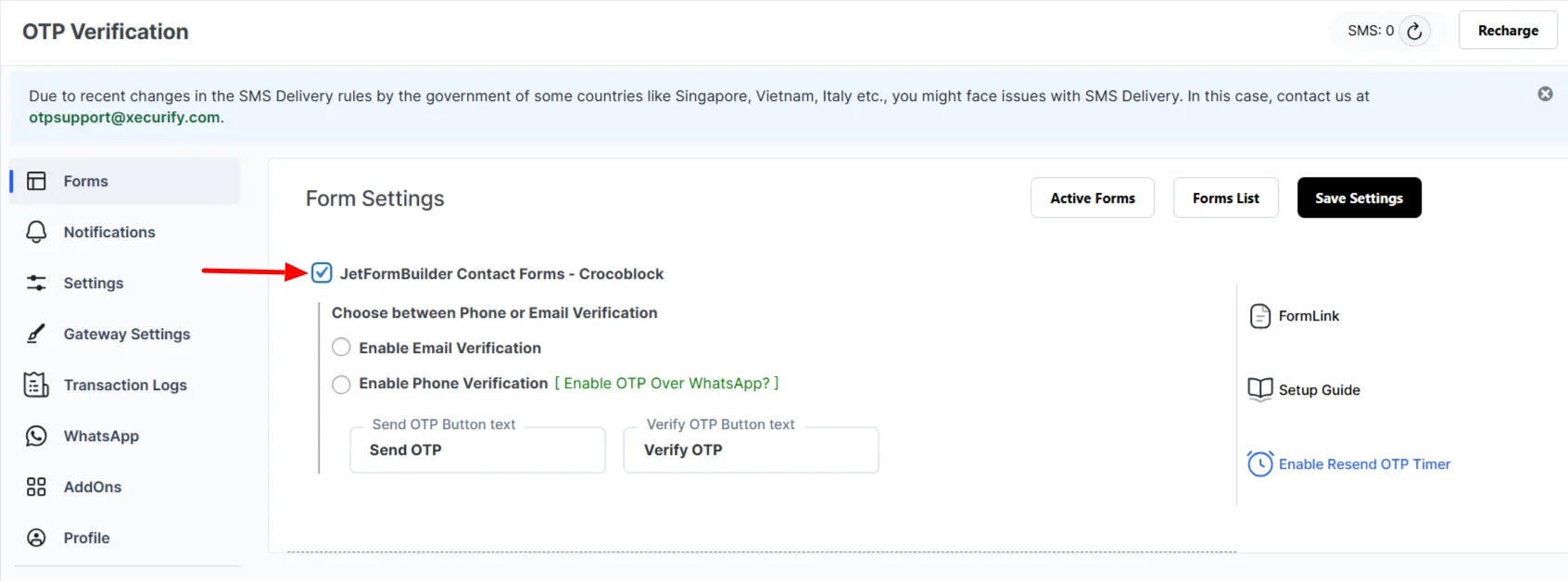Uncheck JetFormBuilder Contact Forms checkbox
Viewport: 1568px width, 581px height.
pyautogui.click(x=322, y=272)
